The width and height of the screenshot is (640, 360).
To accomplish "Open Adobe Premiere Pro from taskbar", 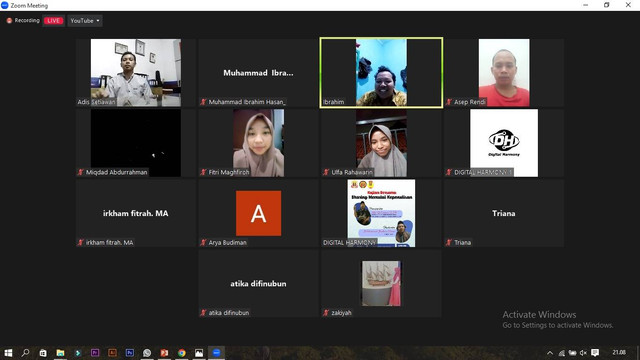I will pyautogui.click(x=95, y=353).
